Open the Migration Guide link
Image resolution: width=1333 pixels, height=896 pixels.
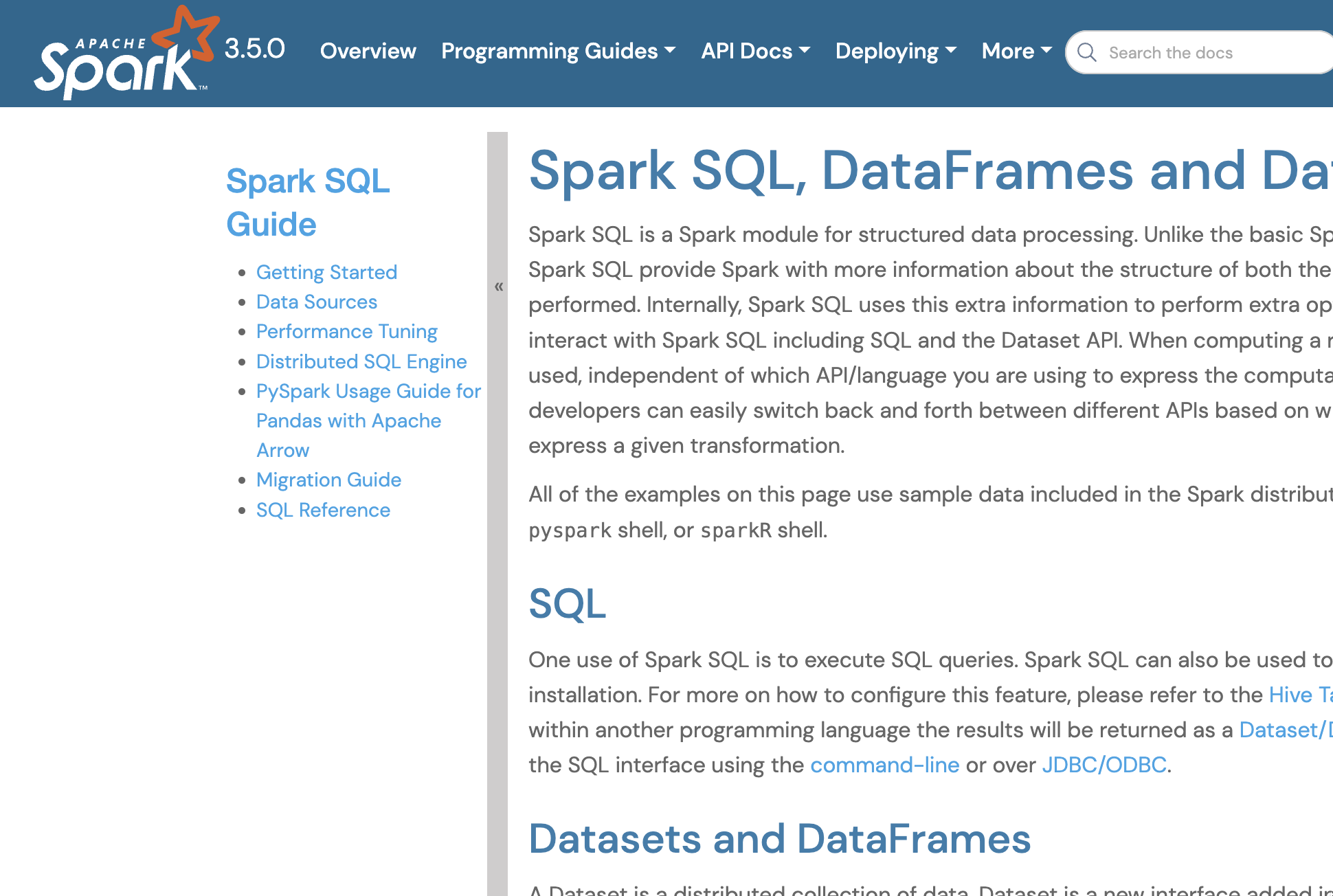[x=328, y=480]
